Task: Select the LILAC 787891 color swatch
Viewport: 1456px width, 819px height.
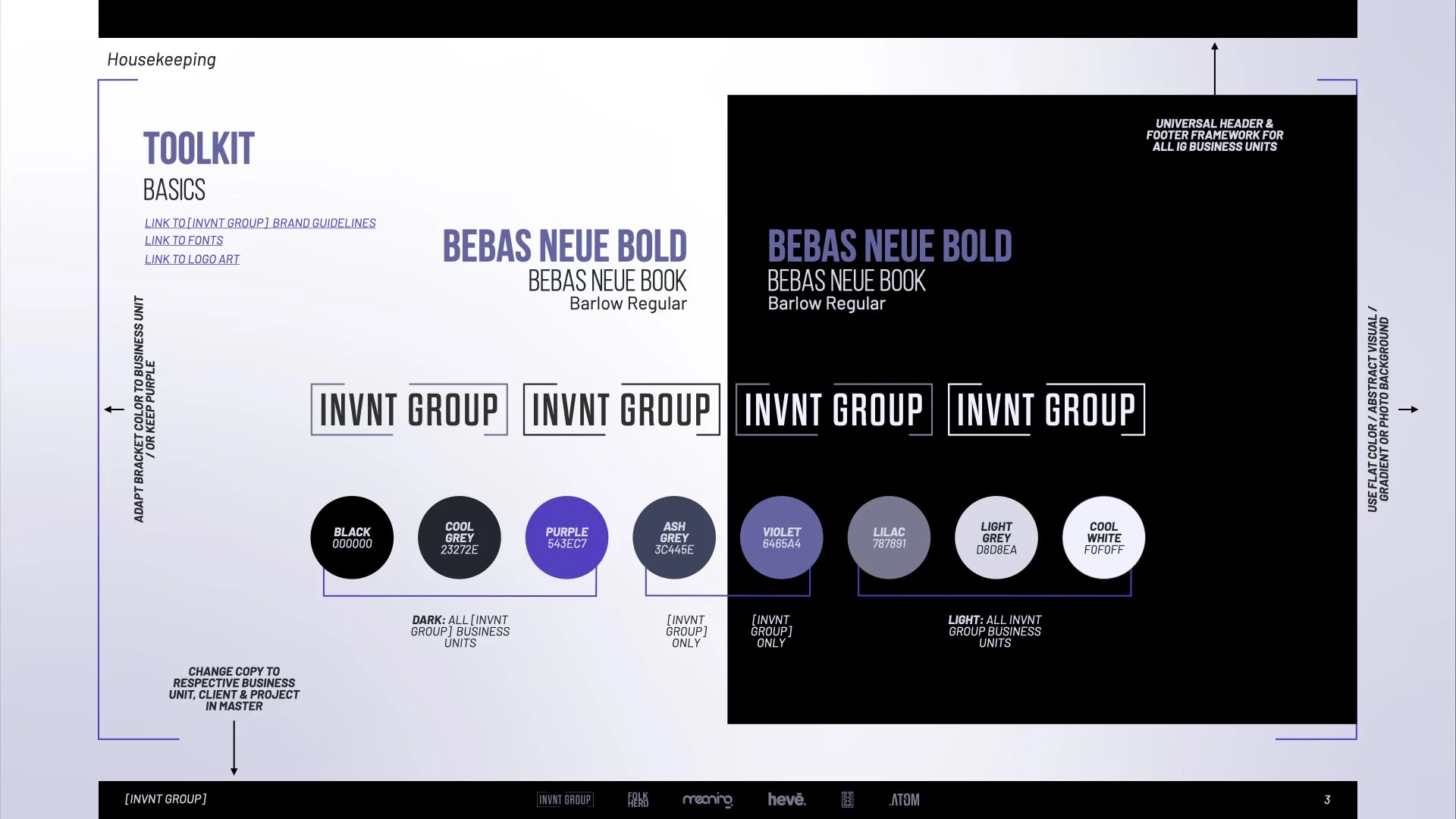Action: pos(889,537)
